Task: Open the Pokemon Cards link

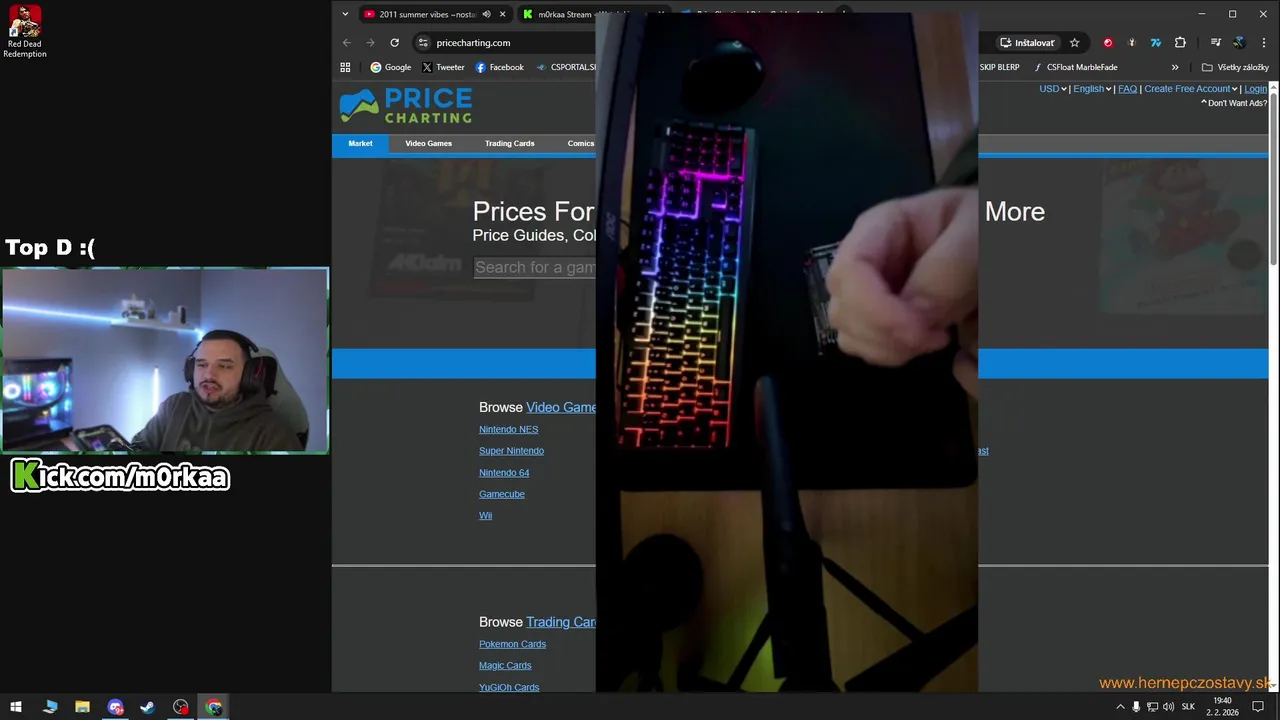Action: 512,644
